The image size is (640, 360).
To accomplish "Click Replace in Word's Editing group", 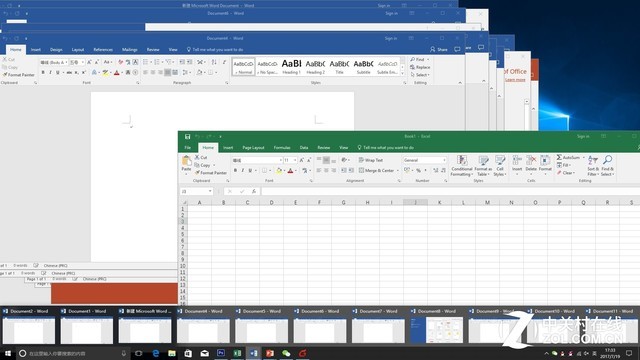I will (x=420, y=67).
